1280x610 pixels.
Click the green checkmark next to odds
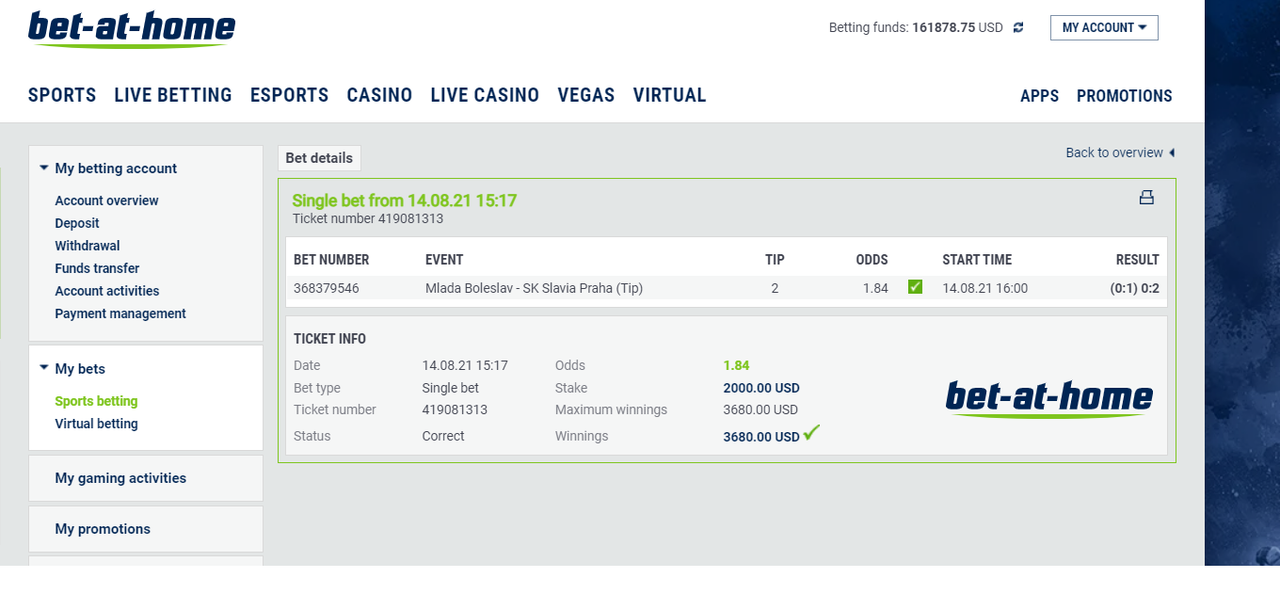tap(915, 287)
